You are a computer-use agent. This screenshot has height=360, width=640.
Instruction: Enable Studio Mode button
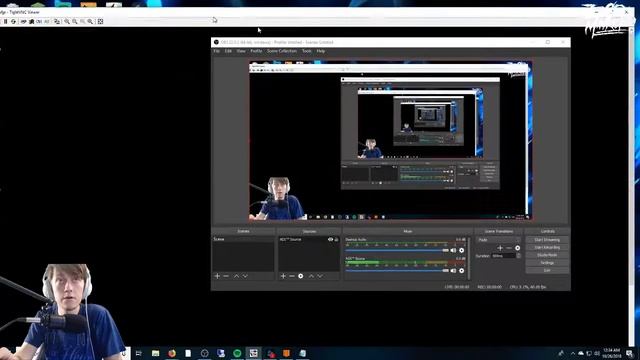coord(547,255)
